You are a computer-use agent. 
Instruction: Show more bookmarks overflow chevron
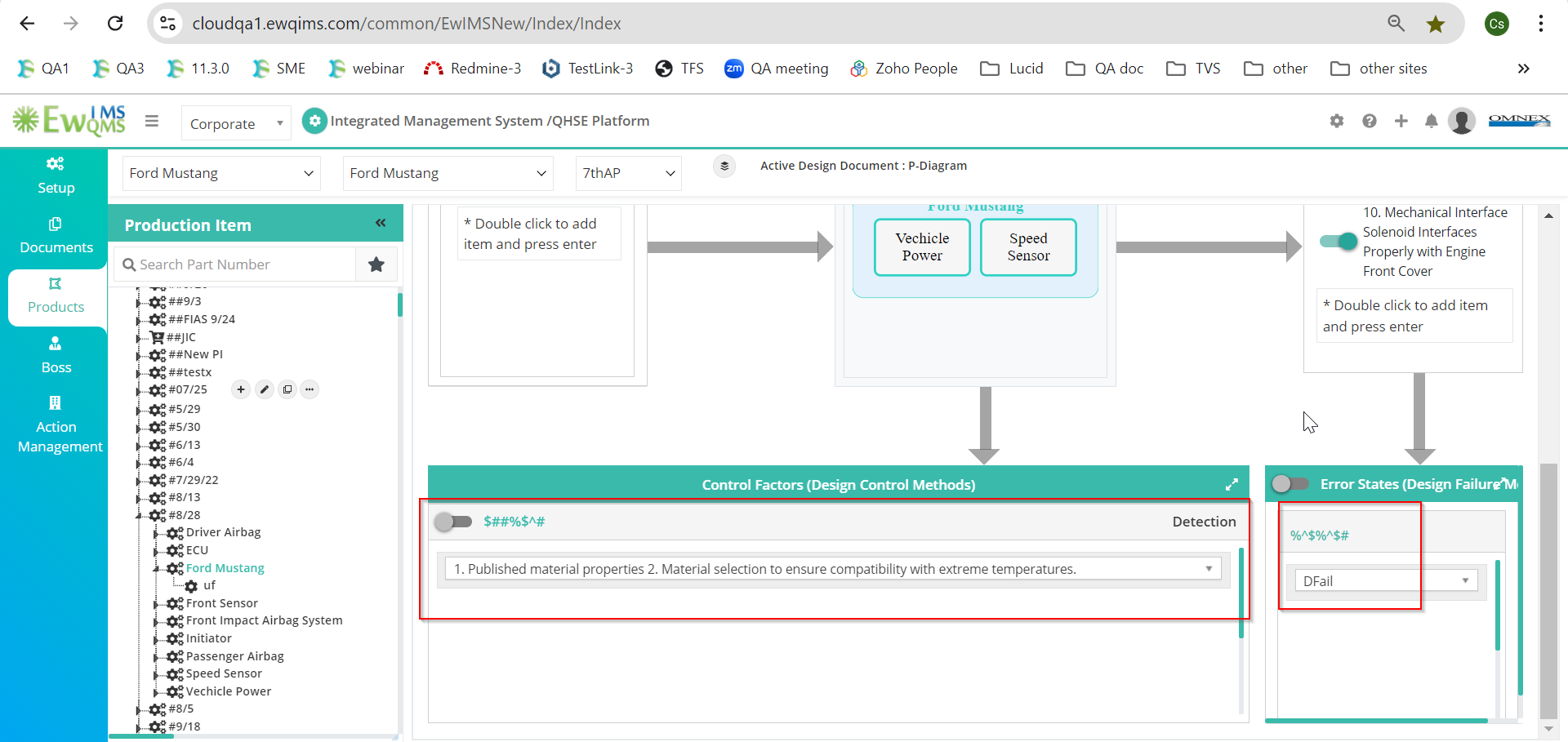click(1523, 69)
